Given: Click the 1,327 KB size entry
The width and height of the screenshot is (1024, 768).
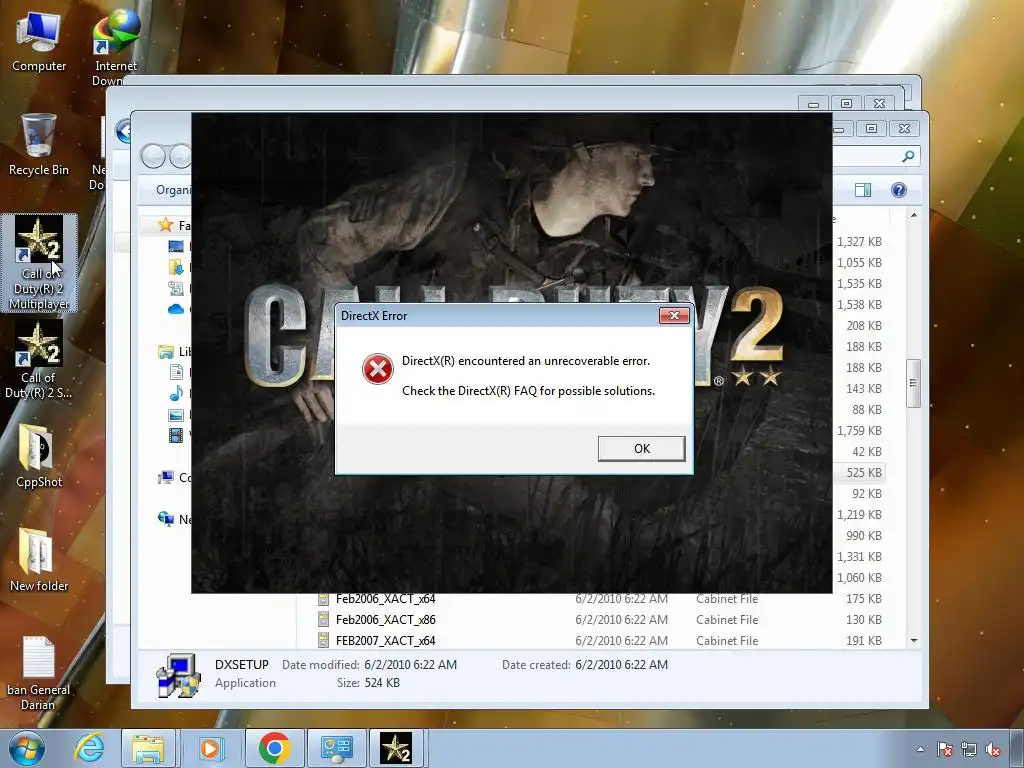Looking at the screenshot, I should (859, 242).
